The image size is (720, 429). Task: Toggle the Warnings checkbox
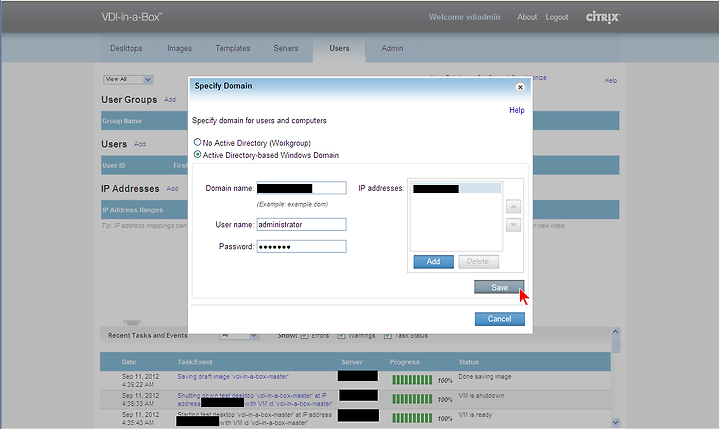point(341,336)
